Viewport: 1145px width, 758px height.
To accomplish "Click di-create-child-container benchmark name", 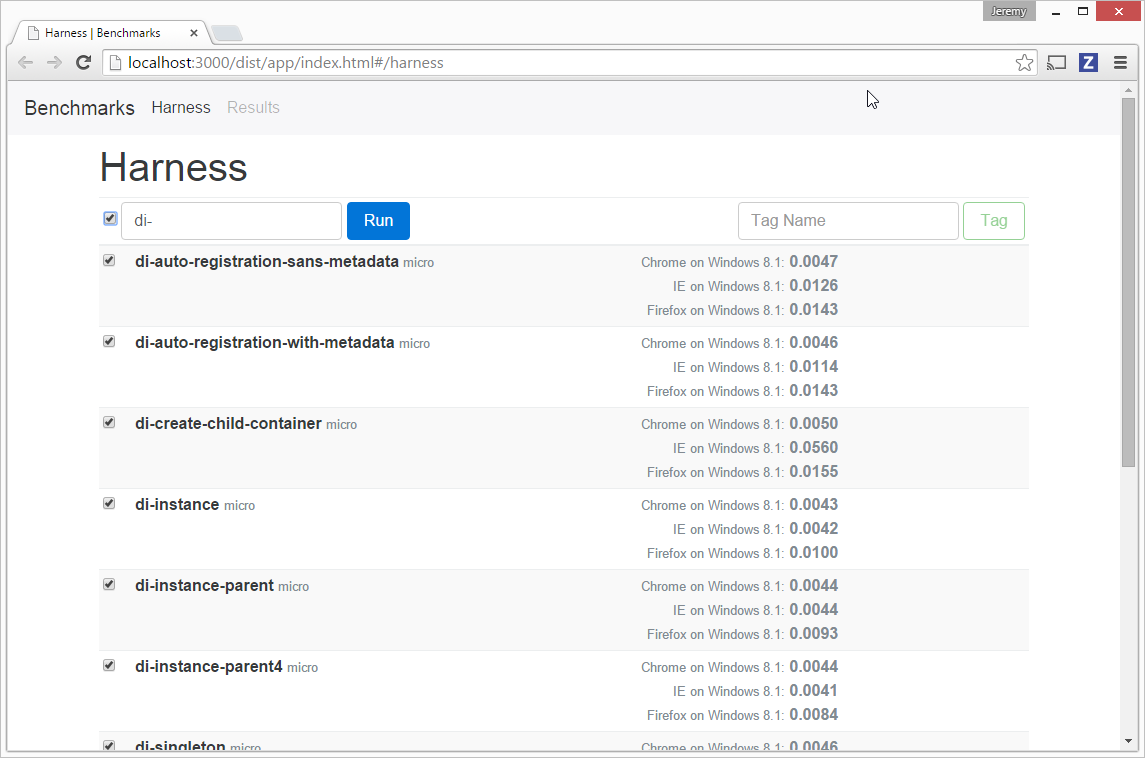I will [228, 424].
